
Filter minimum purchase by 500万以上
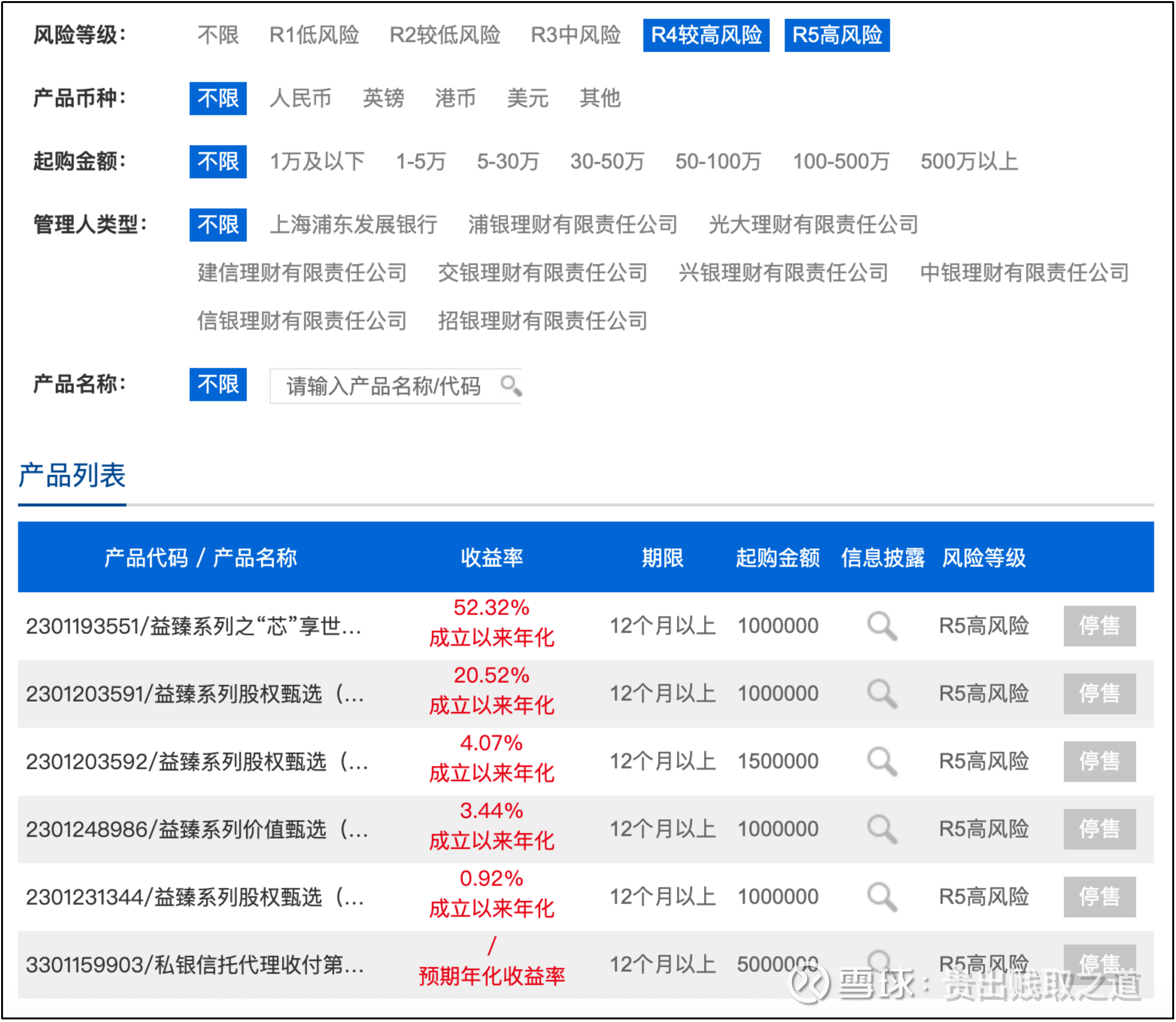(968, 162)
